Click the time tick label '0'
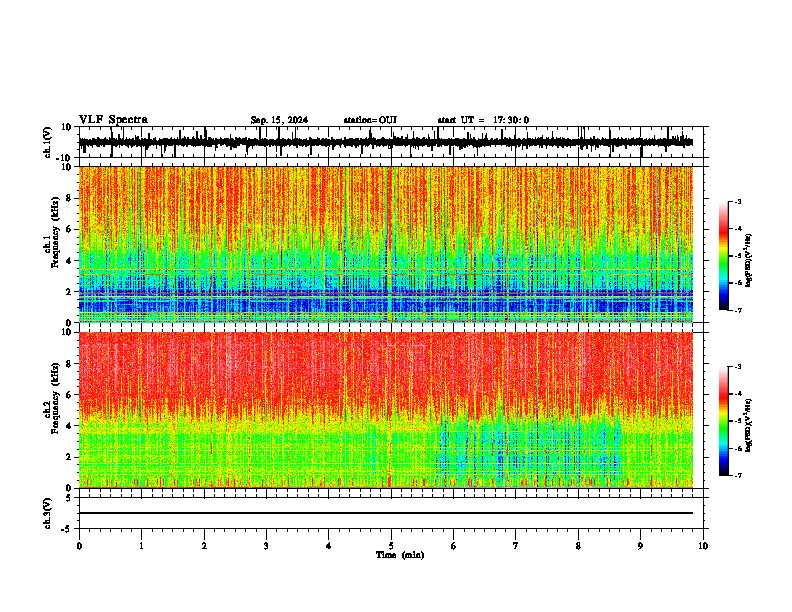This screenshot has height=612, width=792. 79,546
